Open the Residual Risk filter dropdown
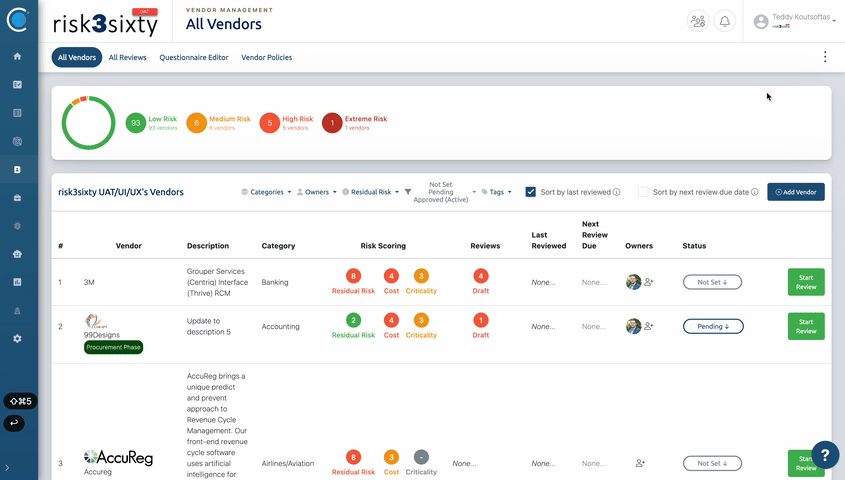This screenshot has height=480, width=845. pos(371,192)
